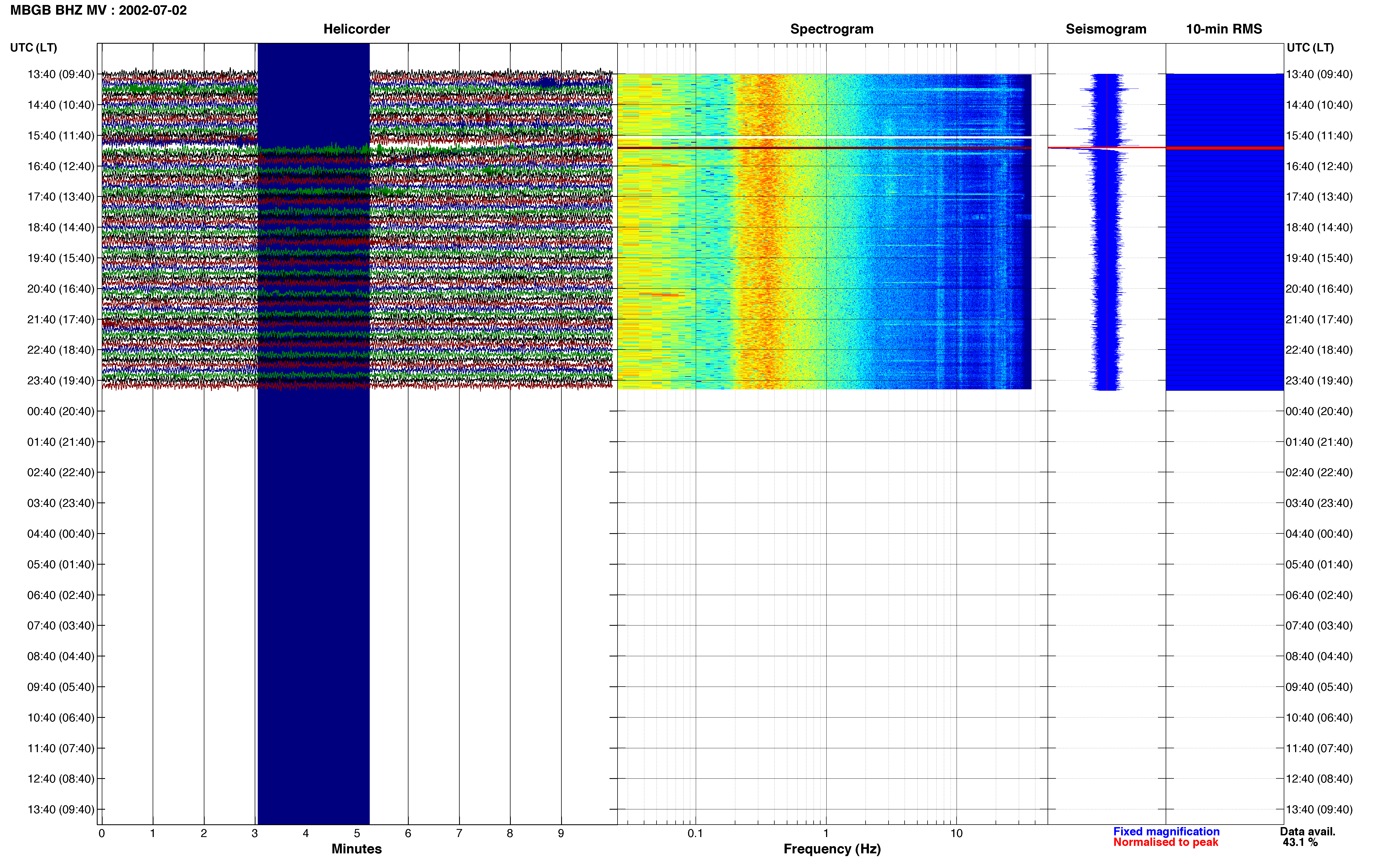The image size is (1388, 868).
Task: Select the "14:40 (10:40)" label on the helicorder axis
Action: [61, 105]
